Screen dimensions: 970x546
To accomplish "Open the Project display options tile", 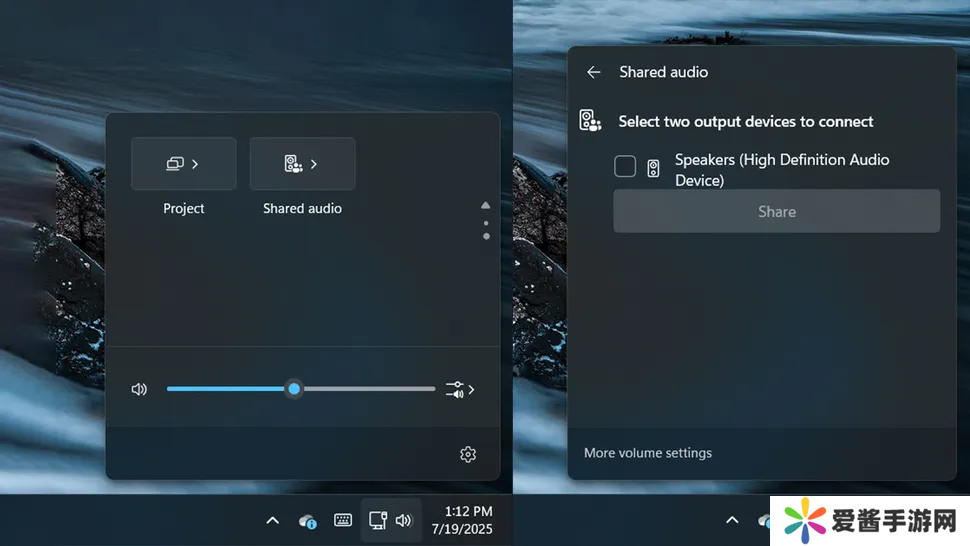I will (x=183, y=164).
